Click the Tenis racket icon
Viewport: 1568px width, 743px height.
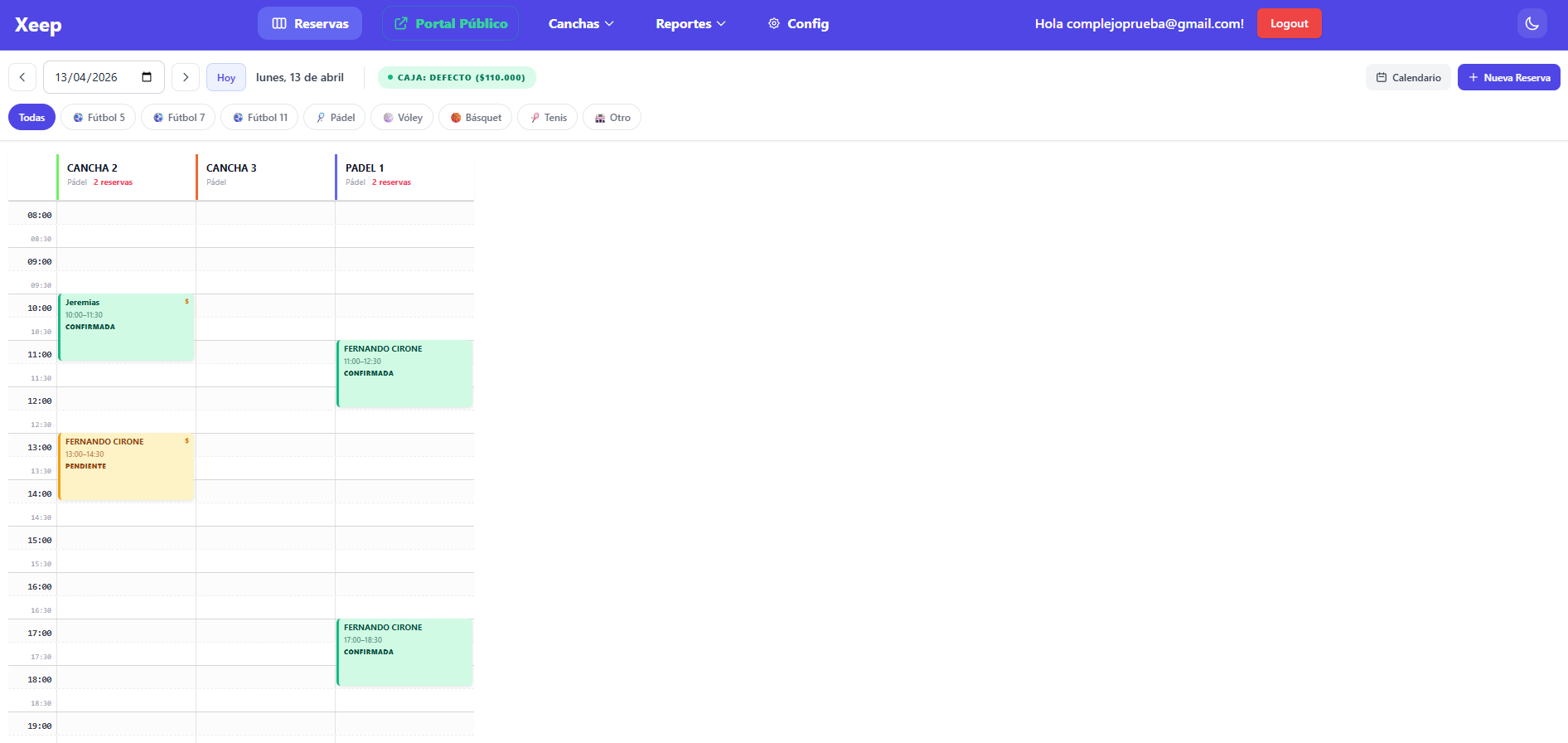(x=535, y=118)
